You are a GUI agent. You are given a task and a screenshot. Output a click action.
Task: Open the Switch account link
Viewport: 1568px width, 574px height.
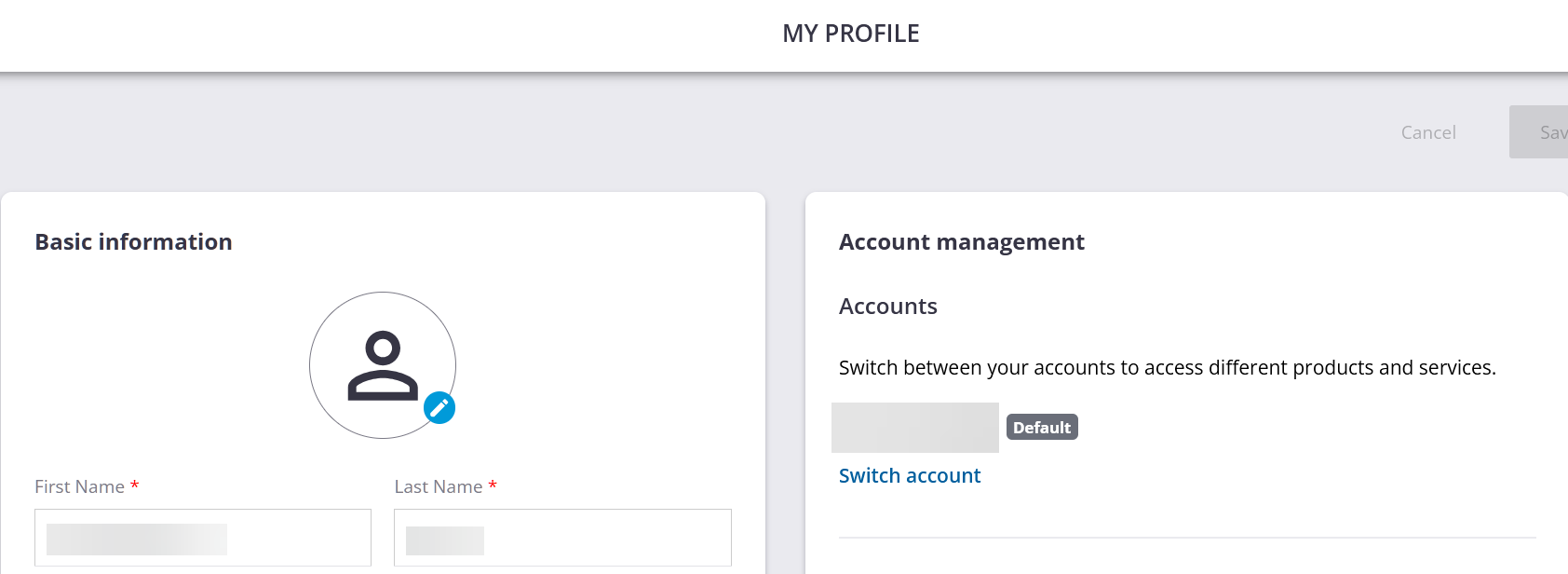click(910, 476)
